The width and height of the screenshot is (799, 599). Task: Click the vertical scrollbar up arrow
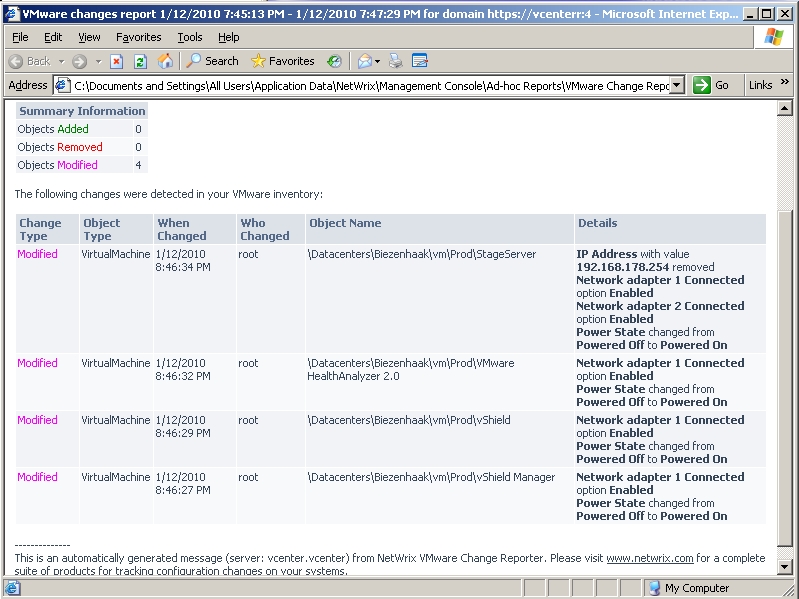[784, 108]
